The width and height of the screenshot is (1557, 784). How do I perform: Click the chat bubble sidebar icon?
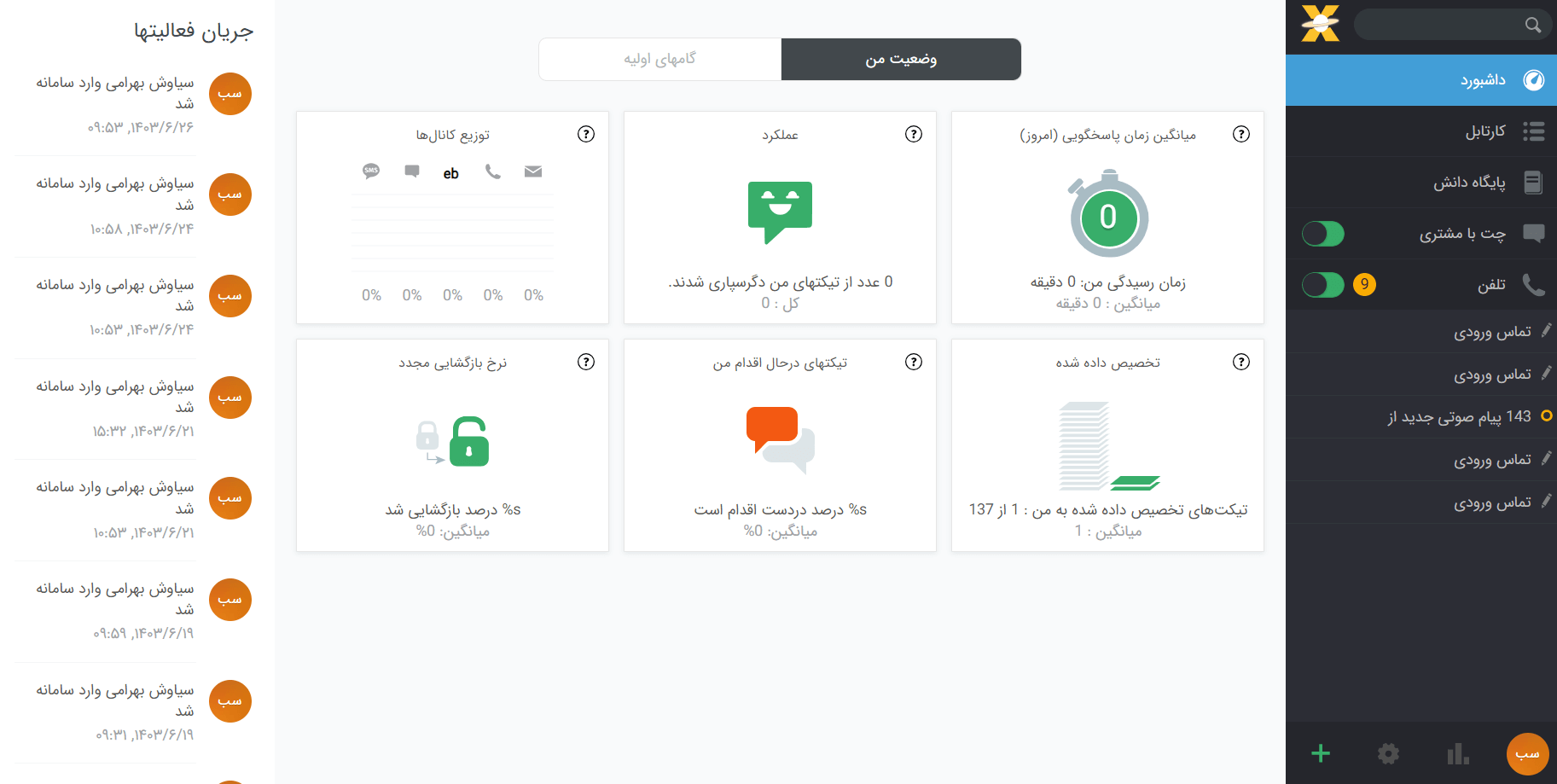pos(1534,234)
